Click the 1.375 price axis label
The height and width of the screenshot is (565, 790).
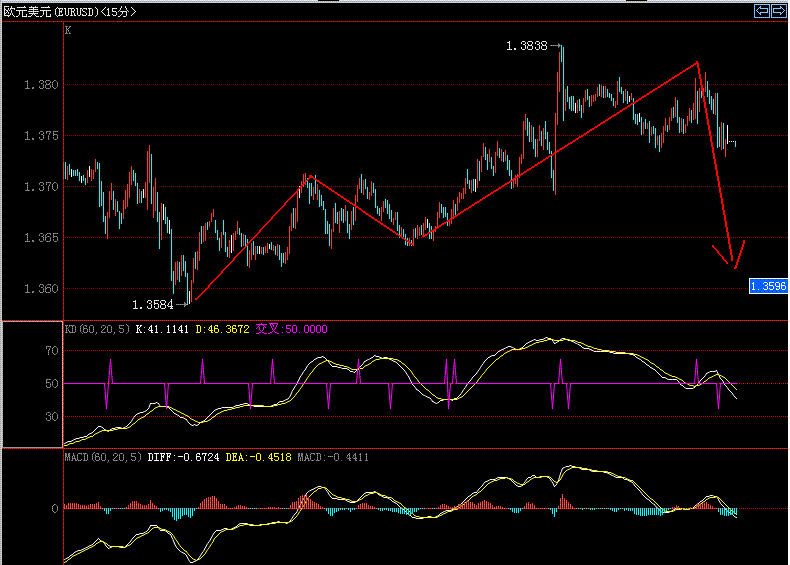[x=41, y=136]
